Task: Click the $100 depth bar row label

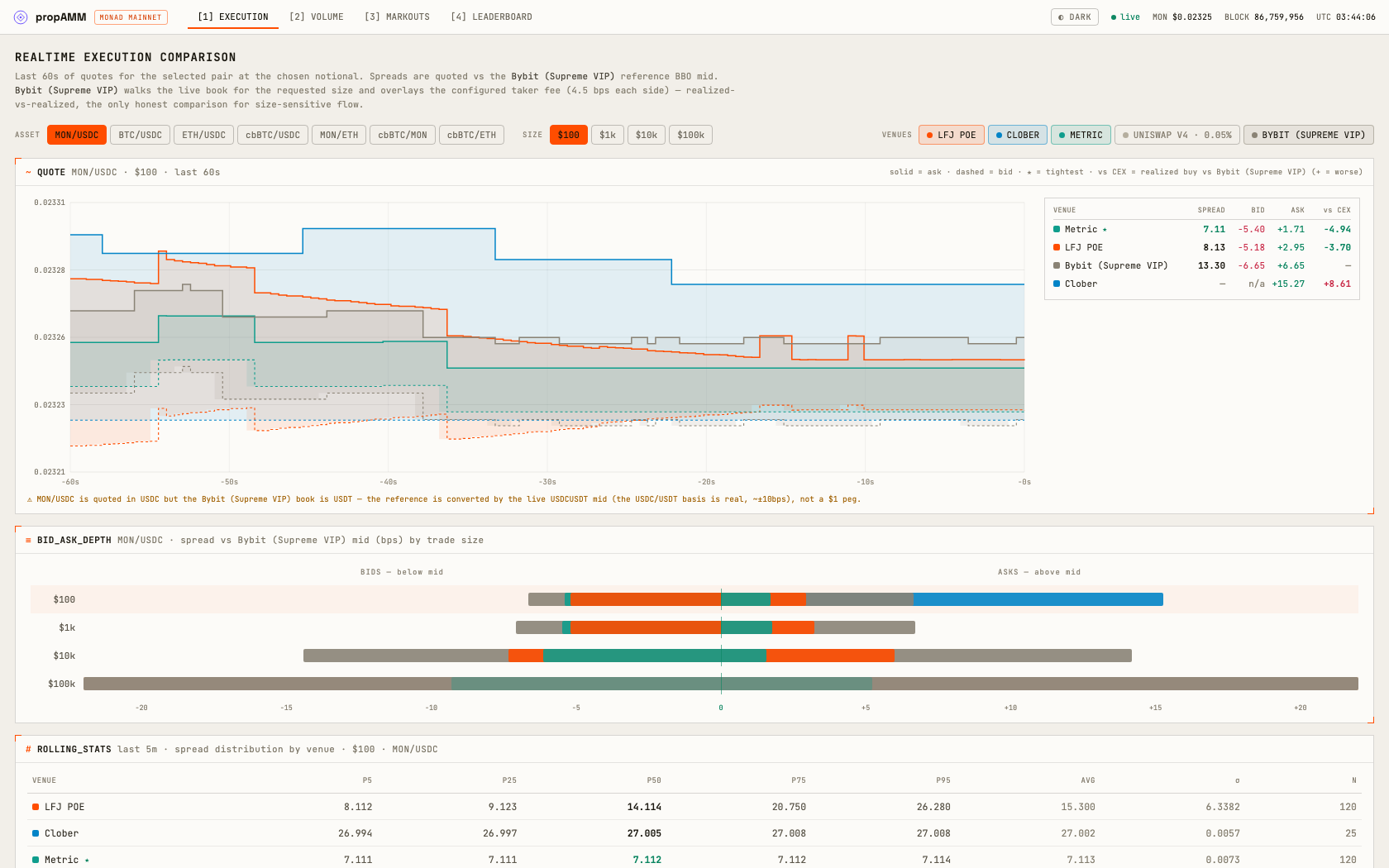Action: point(64,599)
